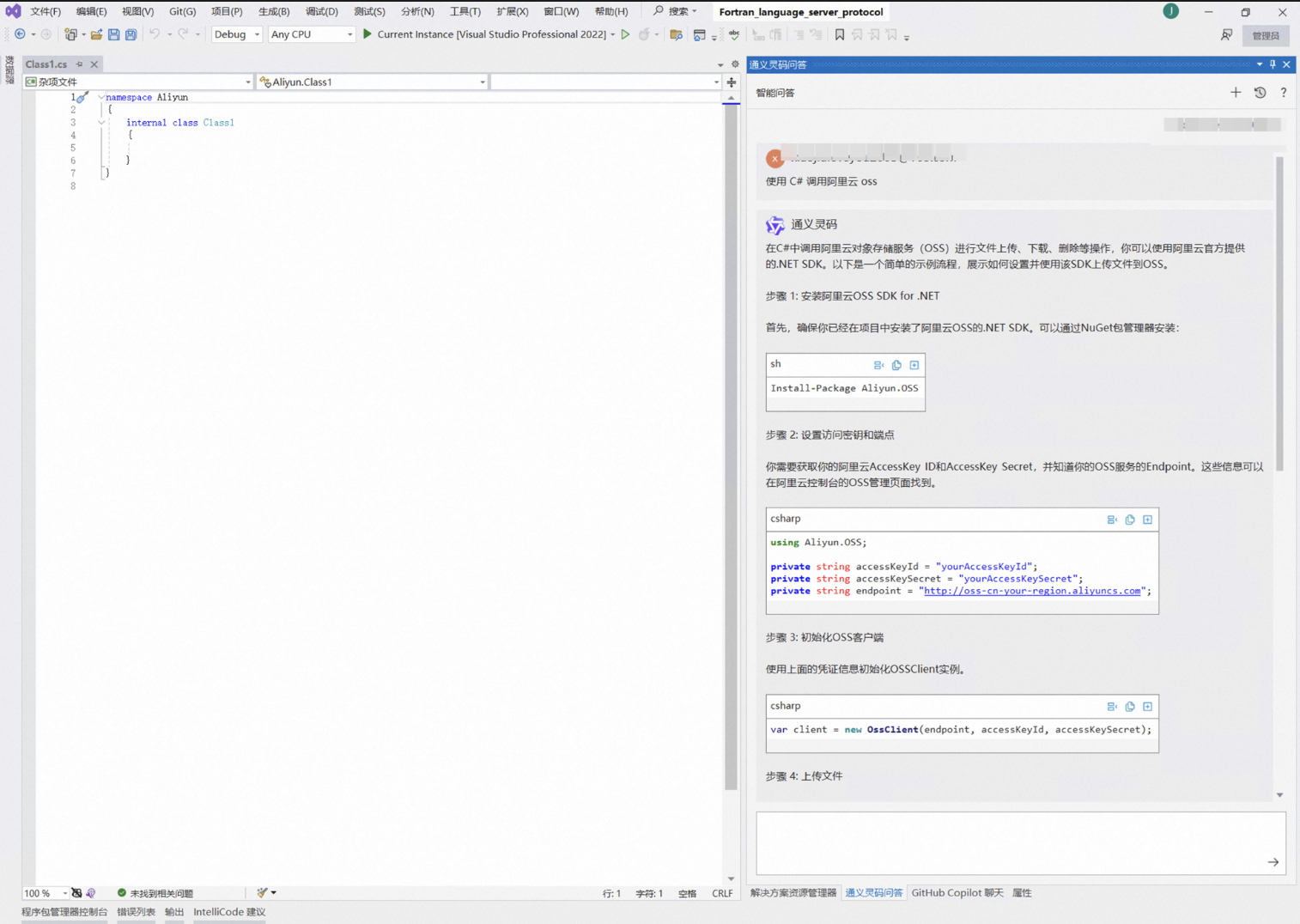
Task: Insert the OssClient csharp snippet into editor
Action: pyautogui.click(x=1112, y=707)
